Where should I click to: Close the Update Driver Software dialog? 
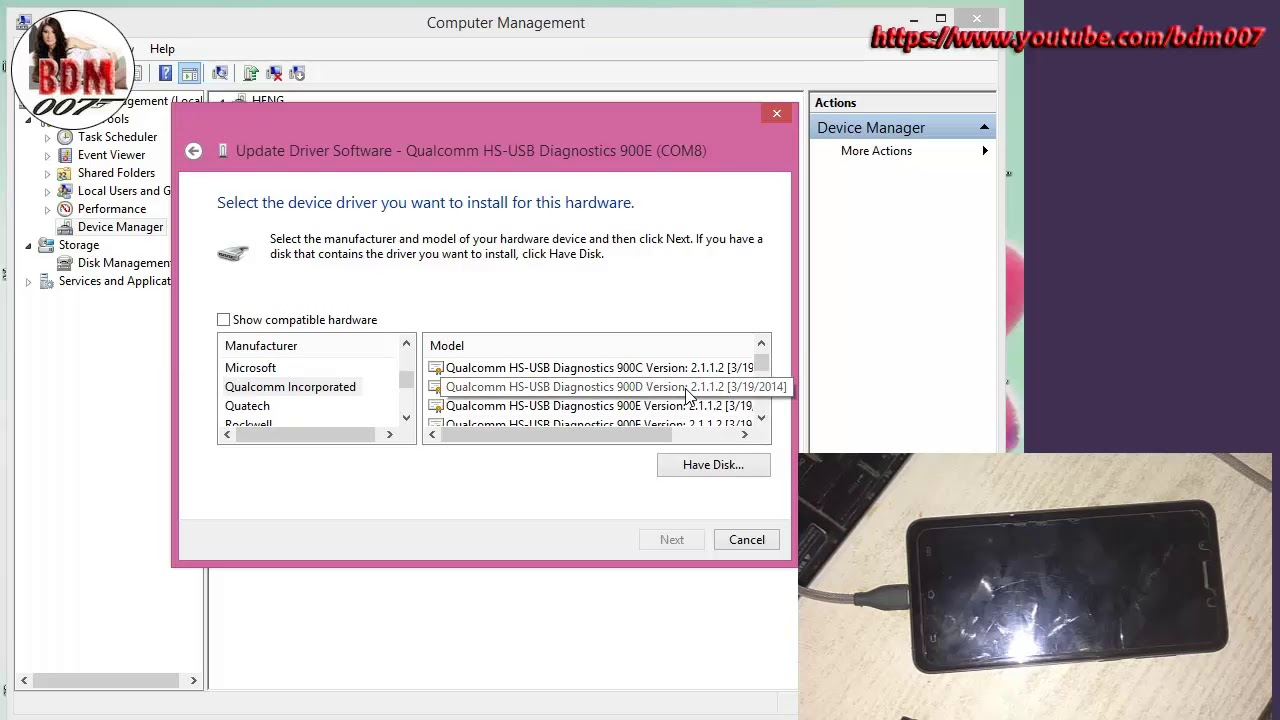[776, 113]
